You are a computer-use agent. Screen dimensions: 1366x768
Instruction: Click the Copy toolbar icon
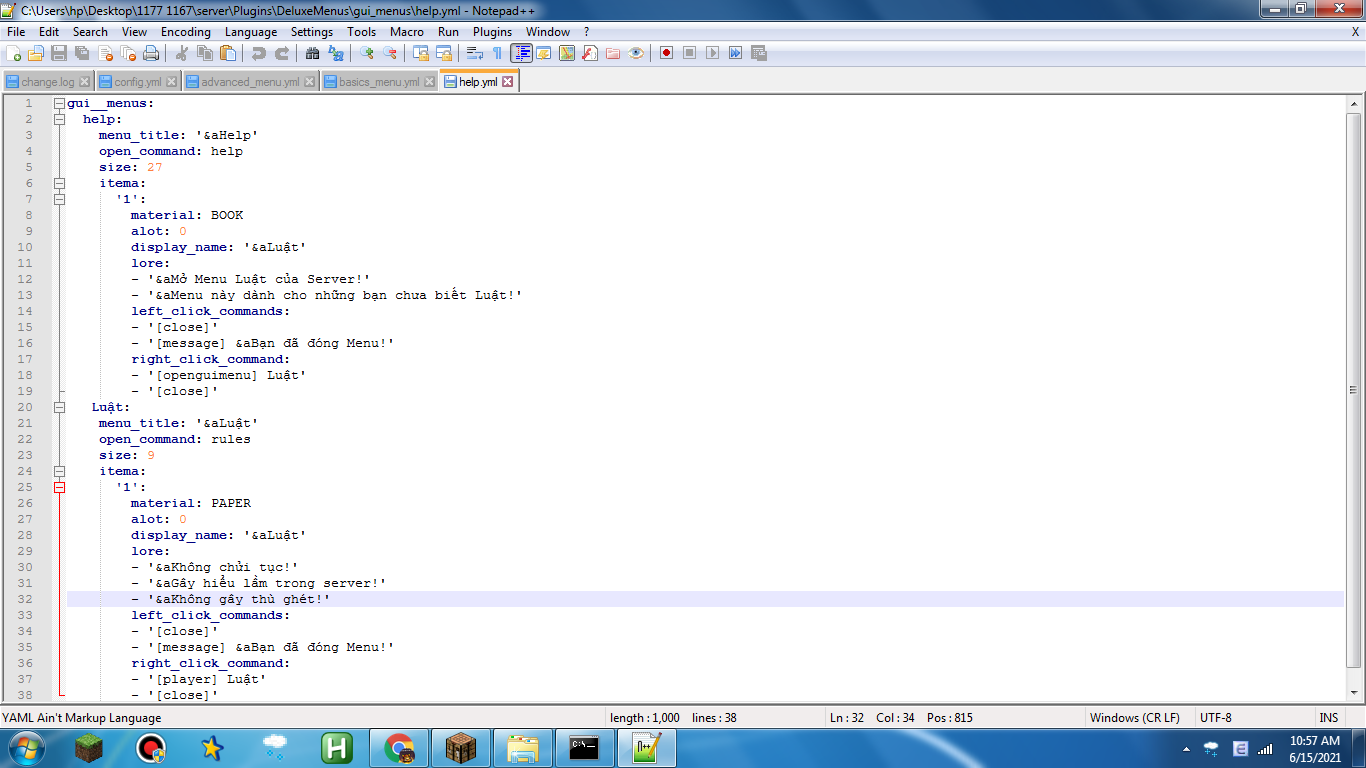(x=204, y=53)
